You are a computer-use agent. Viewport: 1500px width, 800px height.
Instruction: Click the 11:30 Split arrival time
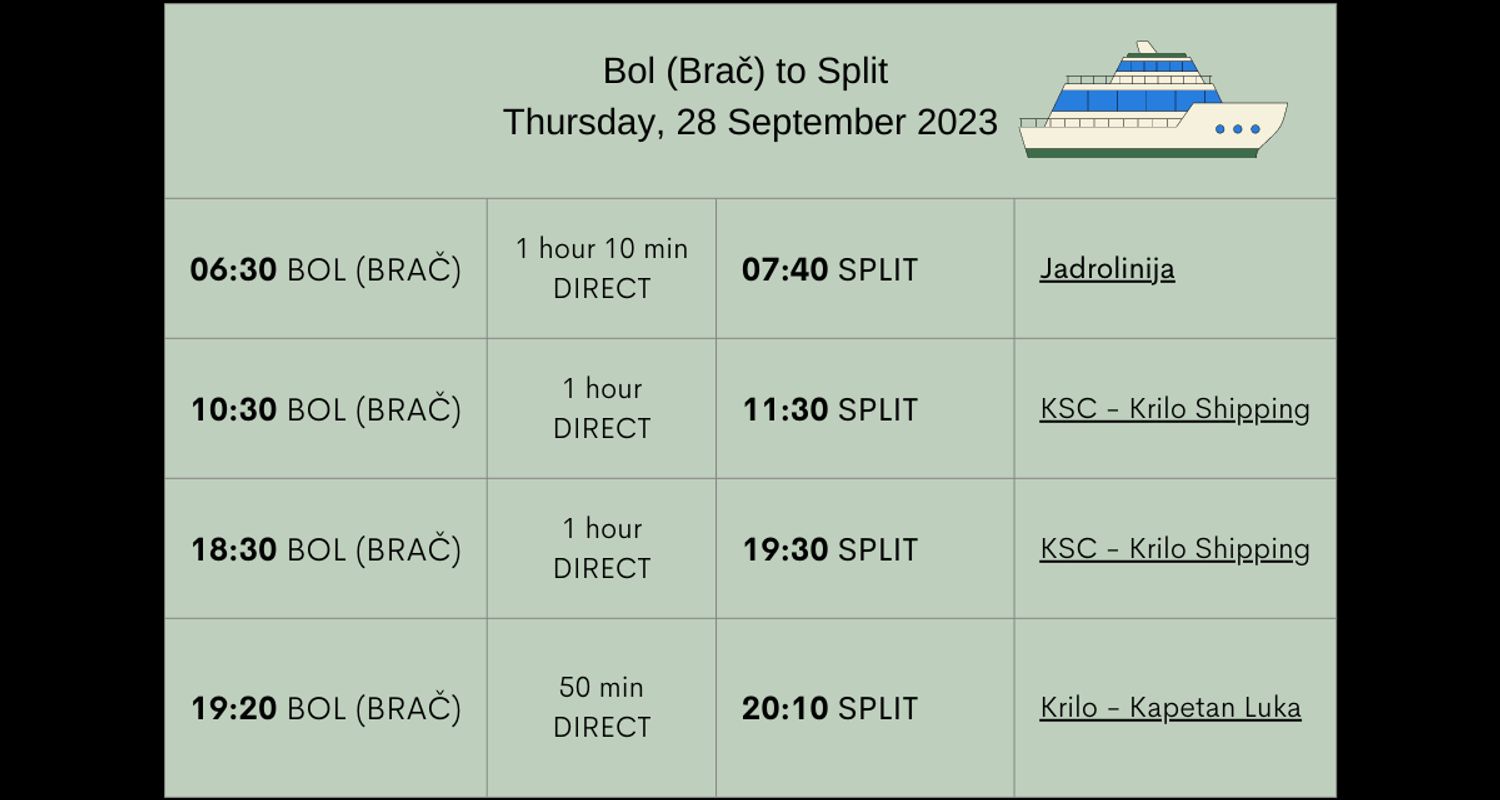point(829,410)
